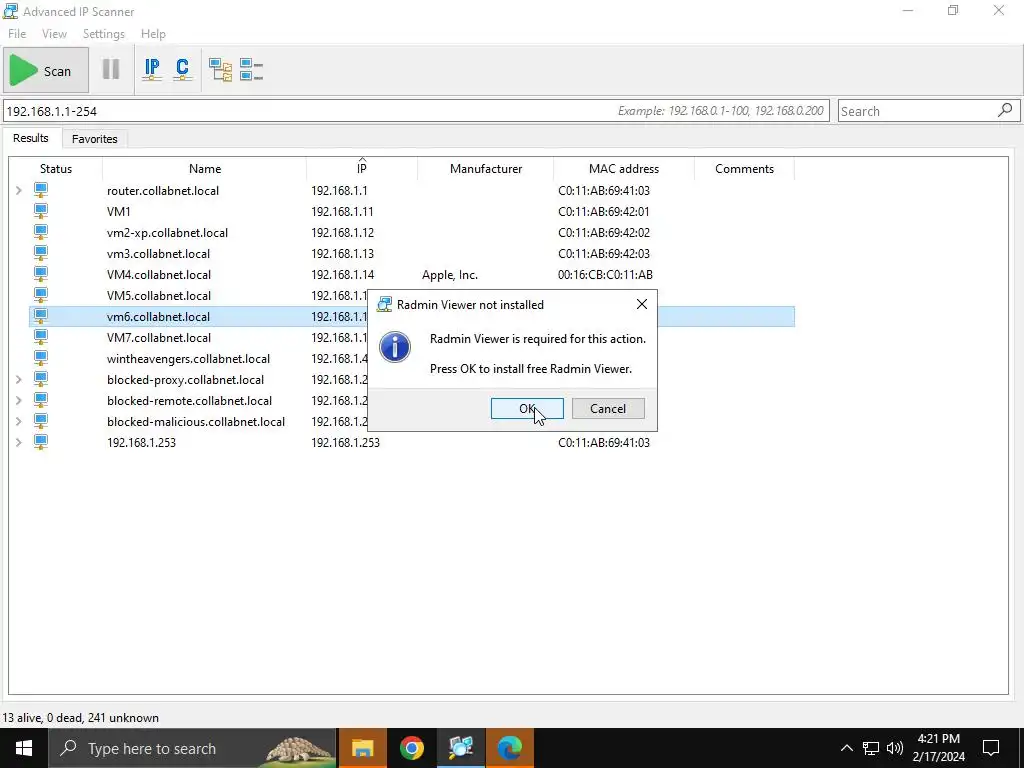This screenshot has width=1024, height=768.
Task: Click the status bar alive/dead count
Action: click(x=81, y=718)
